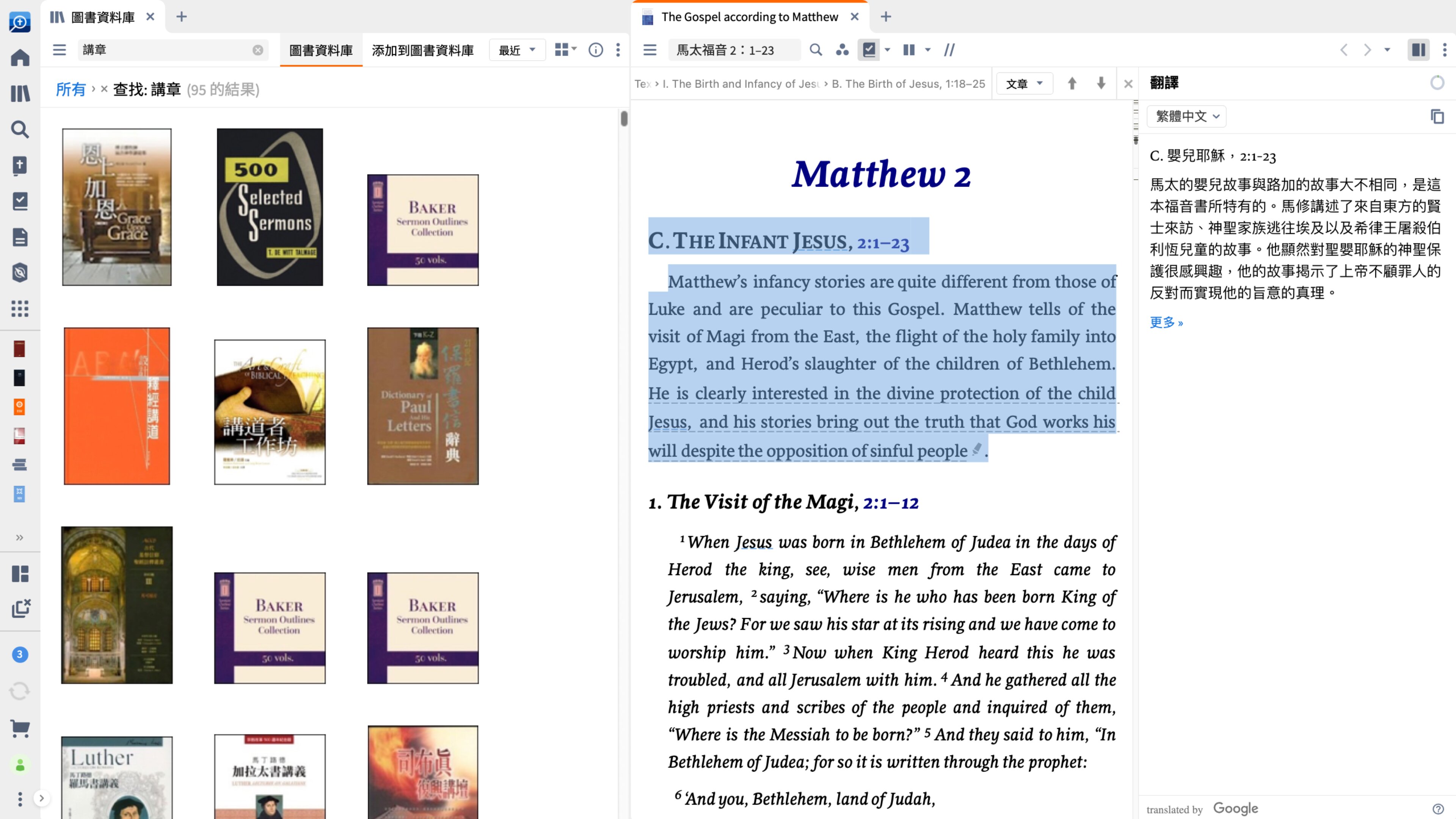The height and width of the screenshot is (819, 1456).
Task: Click the library results scrollbar thumb
Action: pos(624,118)
